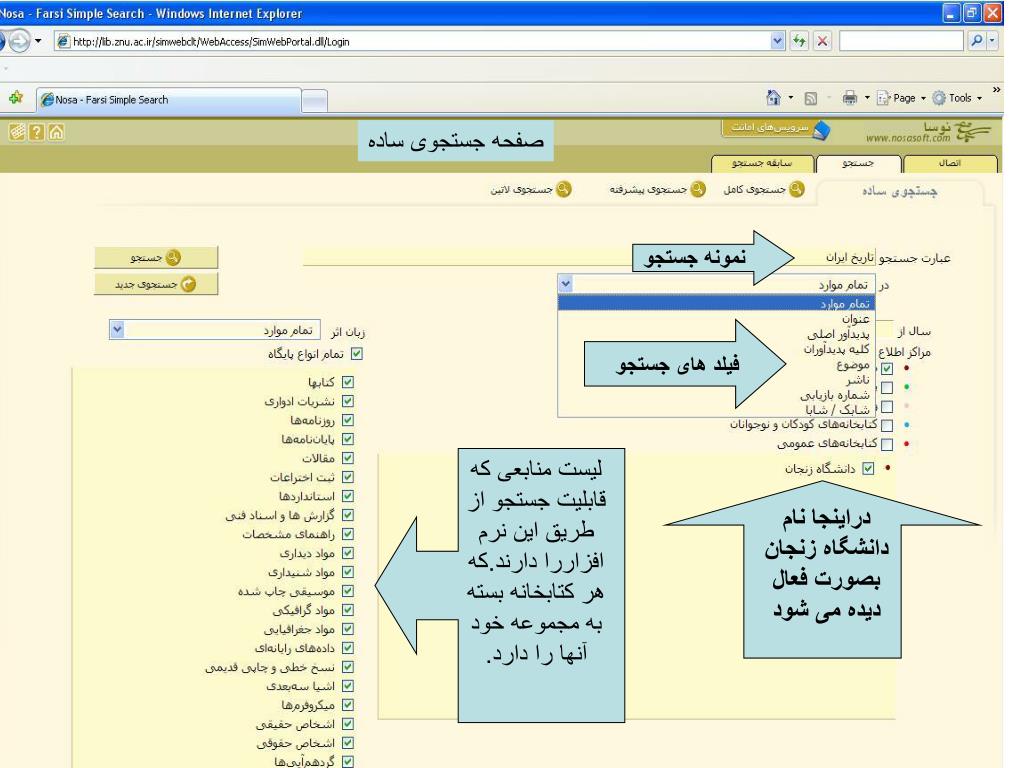Open the Print options dropdown arrow
Image resolution: width=1024 pixels, height=768 pixels.
pos(867,98)
